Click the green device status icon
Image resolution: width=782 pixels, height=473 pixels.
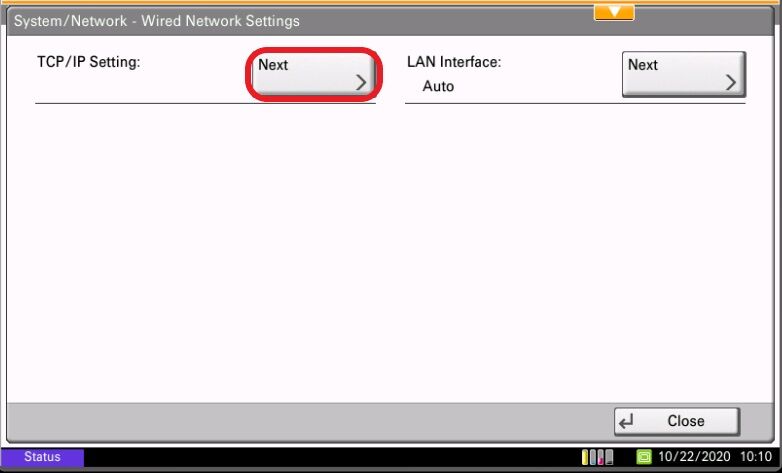tap(644, 457)
